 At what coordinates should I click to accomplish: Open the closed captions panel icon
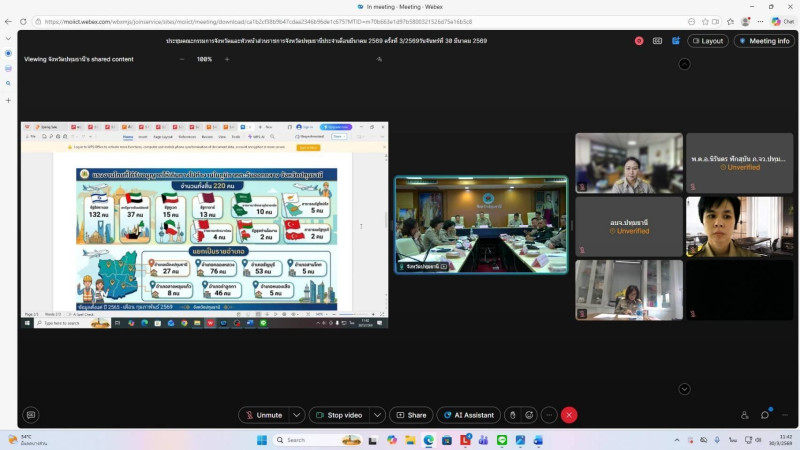pos(657,41)
